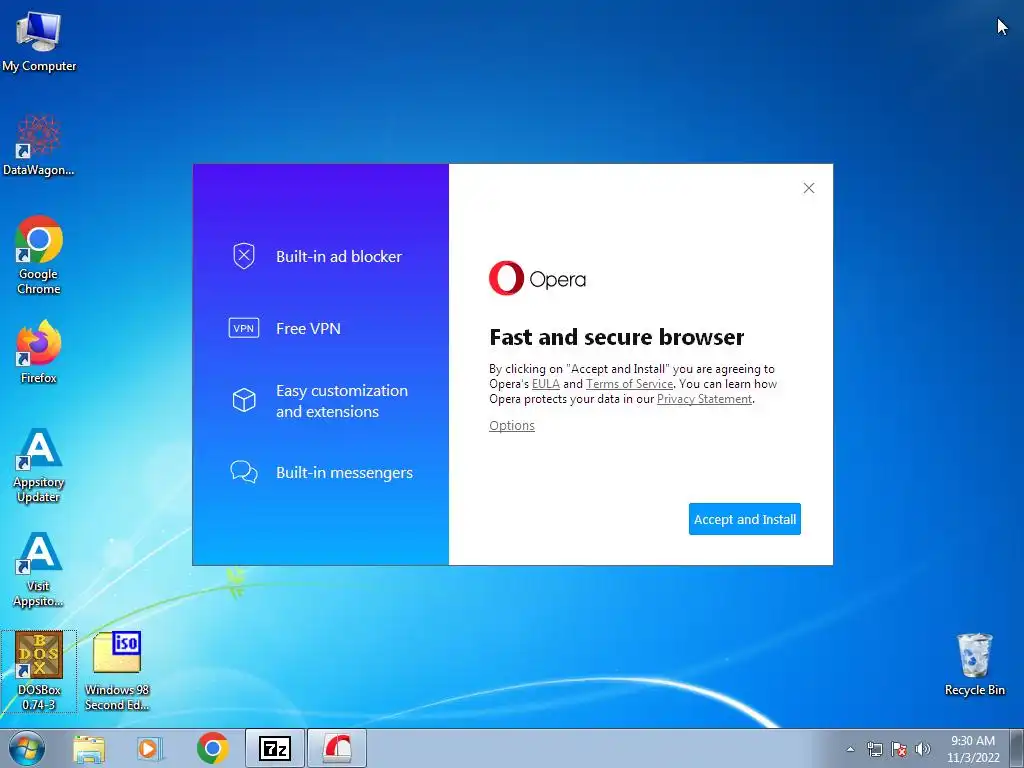This screenshot has height=768, width=1024.
Task: Open the Windows Start menu
Action: point(27,748)
